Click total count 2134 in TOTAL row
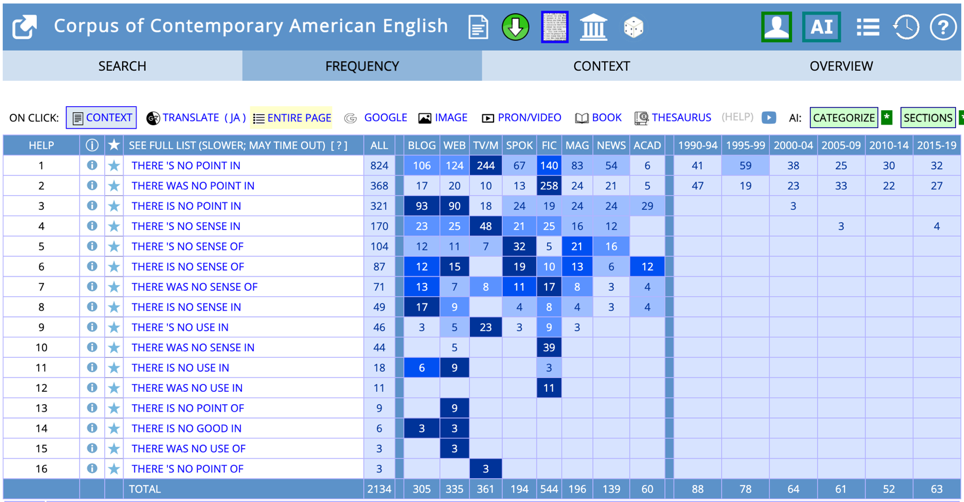 click(379, 489)
